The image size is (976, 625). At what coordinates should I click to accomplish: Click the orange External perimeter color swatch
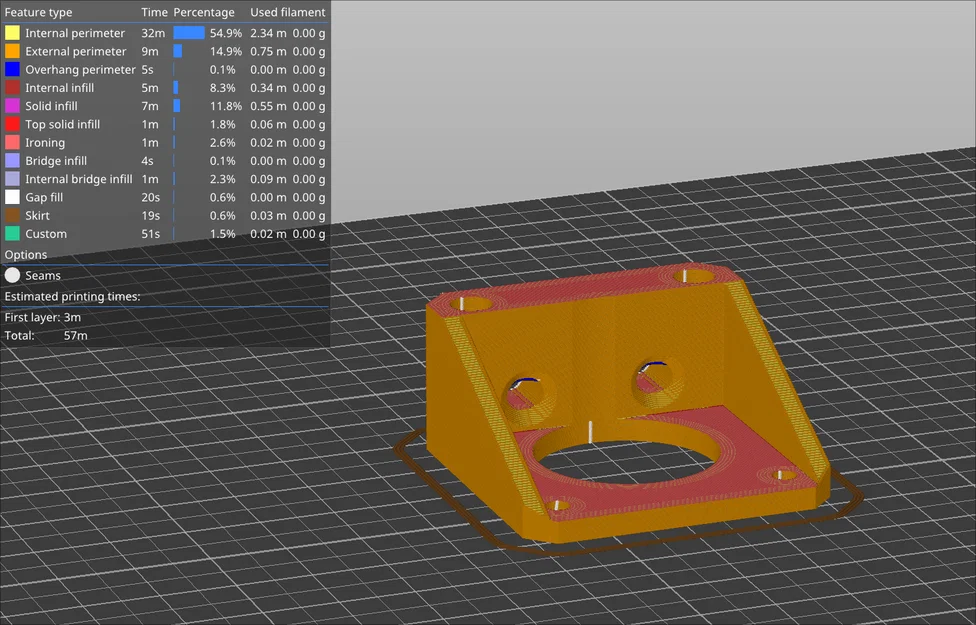[12, 51]
